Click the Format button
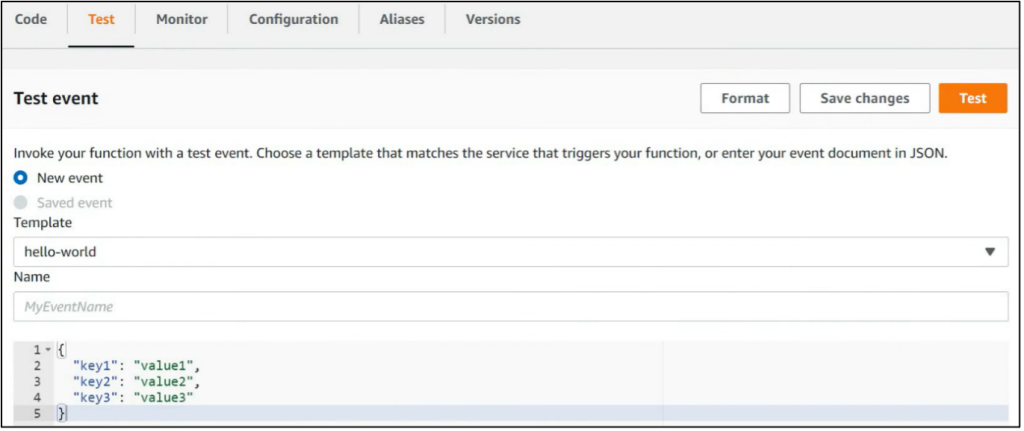Viewport: 1024px width, 431px height. 745,98
